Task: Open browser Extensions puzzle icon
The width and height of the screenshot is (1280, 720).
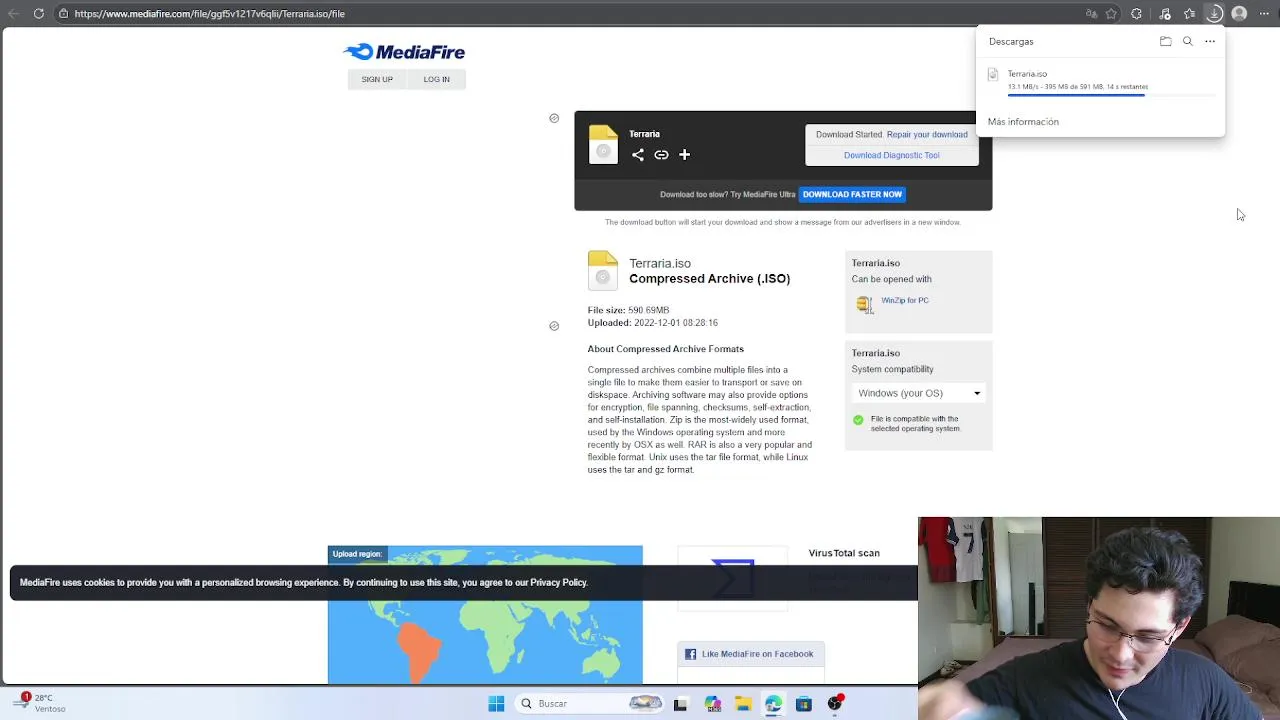Action: click(1136, 13)
